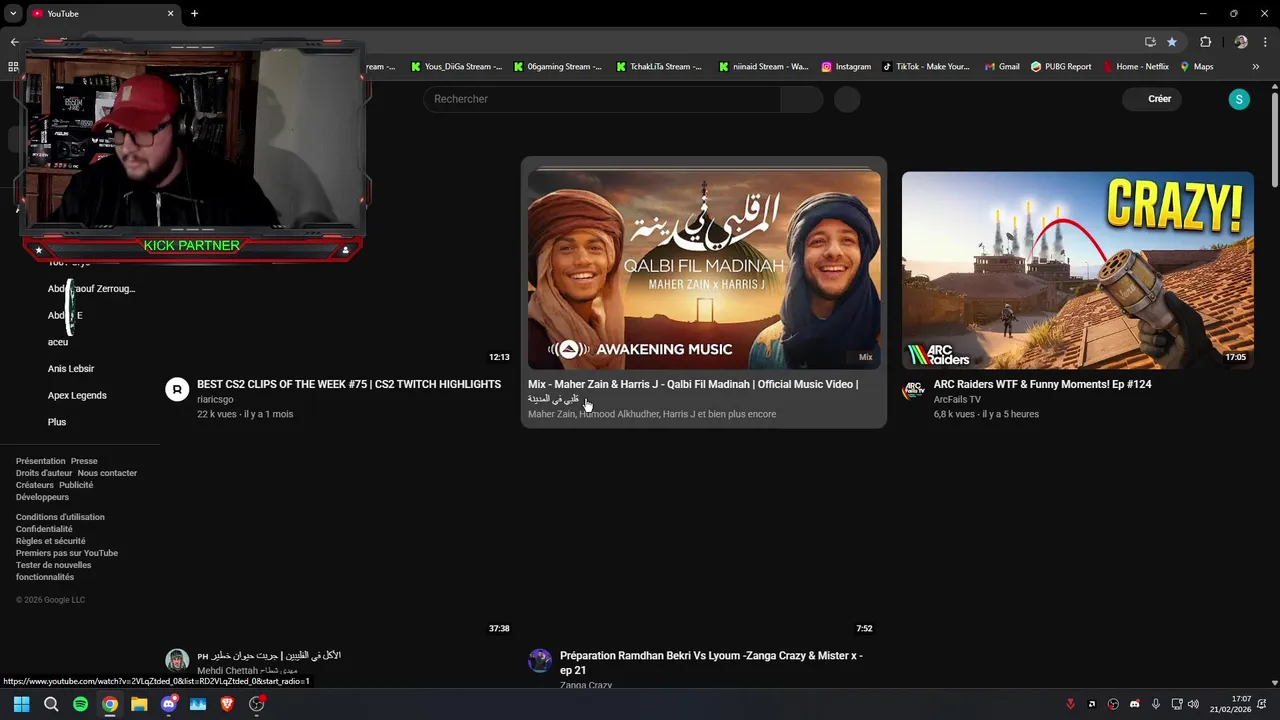Viewport: 1280px width, 720px height.
Task: Open the ArcFails TV channel name
Action: coord(957,399)
